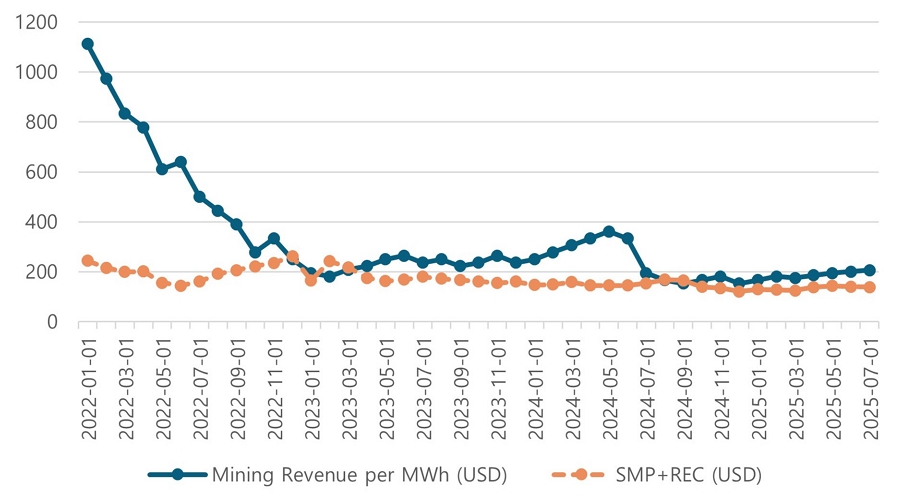Select the 2024-01-01 x-axis date label
The height and width of the screenshot is (496, 903).
tap(534, 383)
